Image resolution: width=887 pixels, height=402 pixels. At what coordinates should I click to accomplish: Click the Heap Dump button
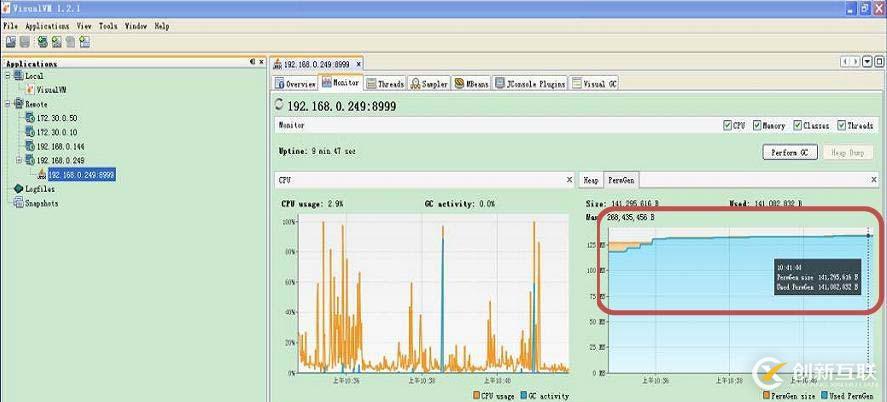pyautogui.click(x=847, y=153)
